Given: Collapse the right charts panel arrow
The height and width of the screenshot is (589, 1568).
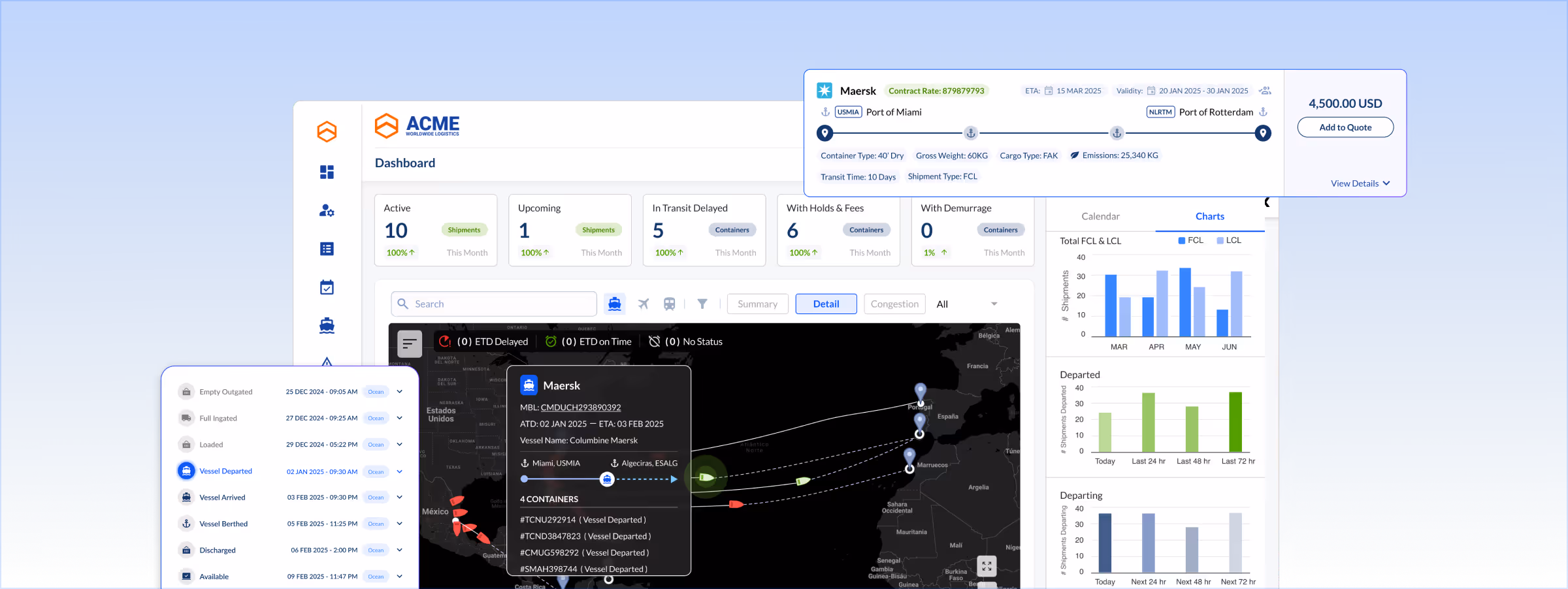Looking at the screenshot, I should [x=1267, y=202].
